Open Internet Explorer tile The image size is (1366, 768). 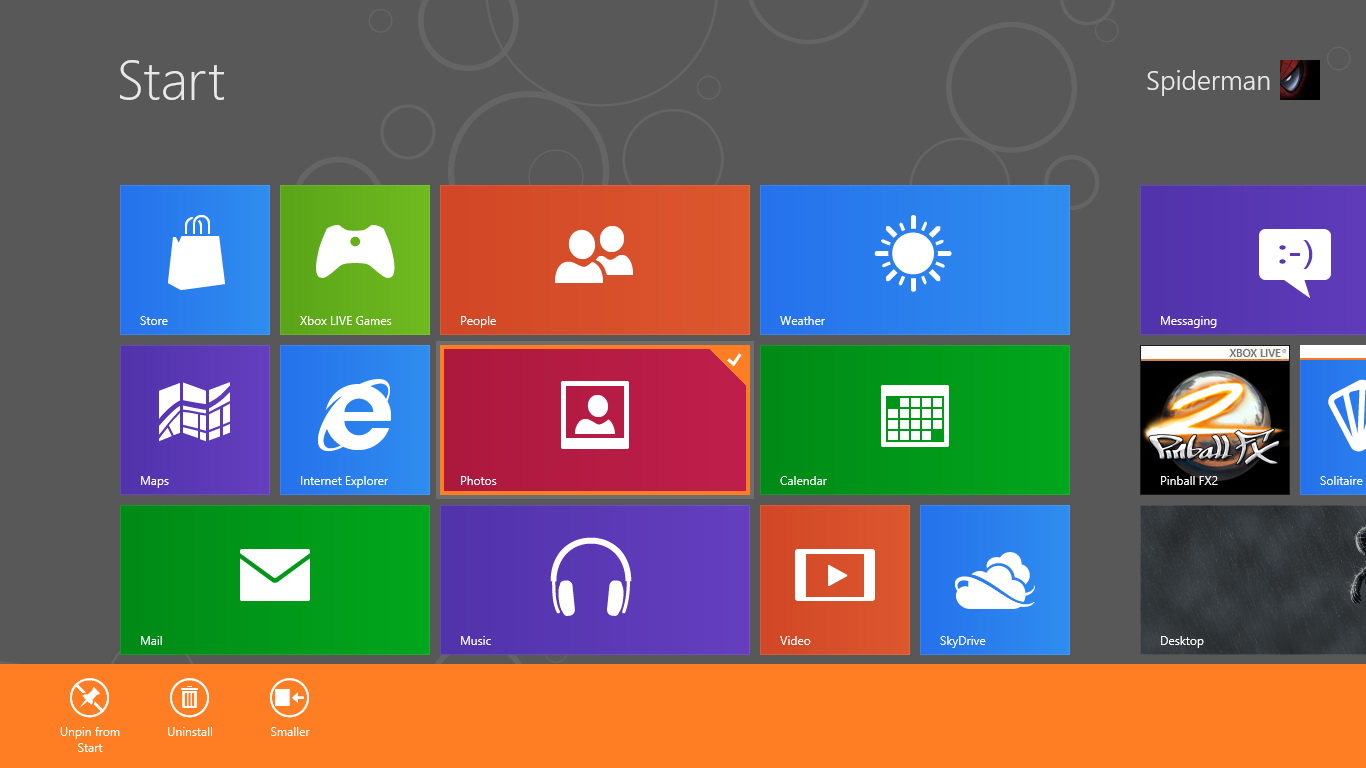point(355,420)
